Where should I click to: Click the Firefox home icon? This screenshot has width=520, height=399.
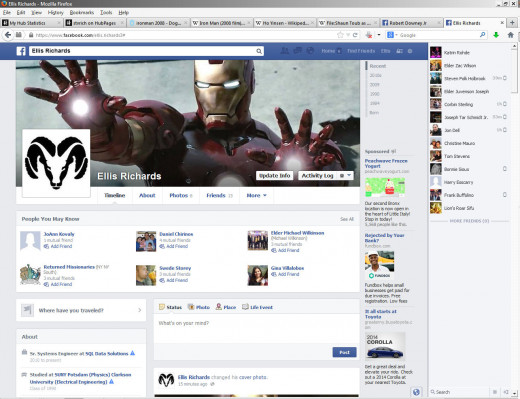[510, 35]
